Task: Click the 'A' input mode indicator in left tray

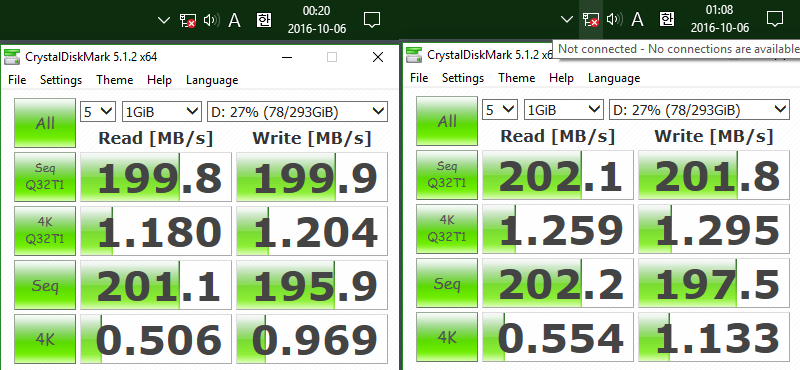Action: [234, 20]
